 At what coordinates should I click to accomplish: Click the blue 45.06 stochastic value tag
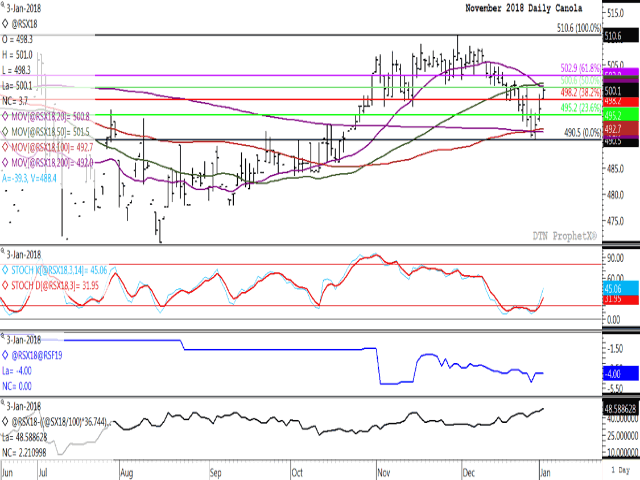point(620,288)
